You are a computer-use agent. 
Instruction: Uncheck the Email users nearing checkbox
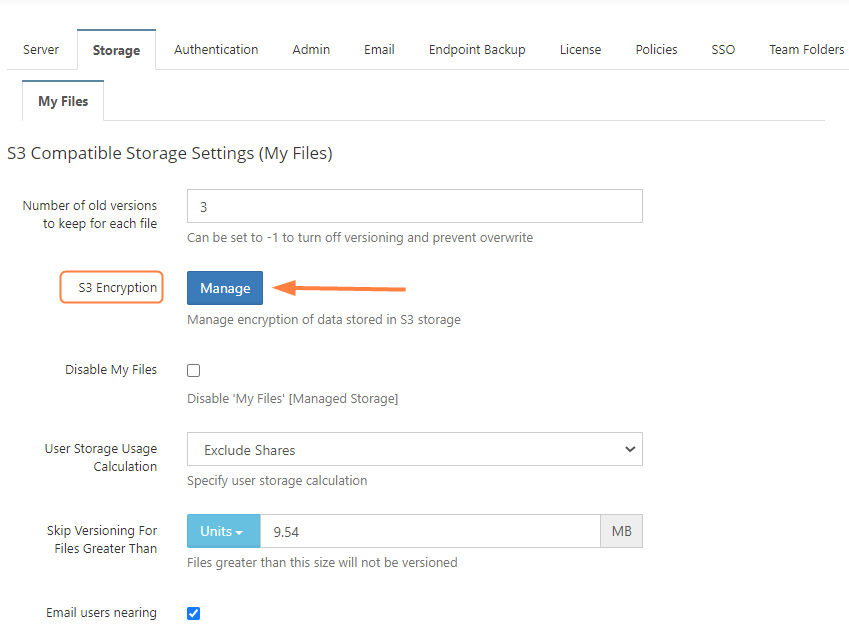coord(193,613)
